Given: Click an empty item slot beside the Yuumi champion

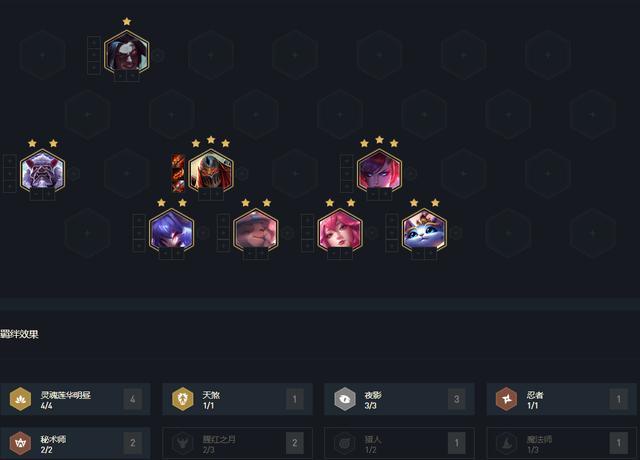Looking at the screenshot, I should (x=392, y=233).
